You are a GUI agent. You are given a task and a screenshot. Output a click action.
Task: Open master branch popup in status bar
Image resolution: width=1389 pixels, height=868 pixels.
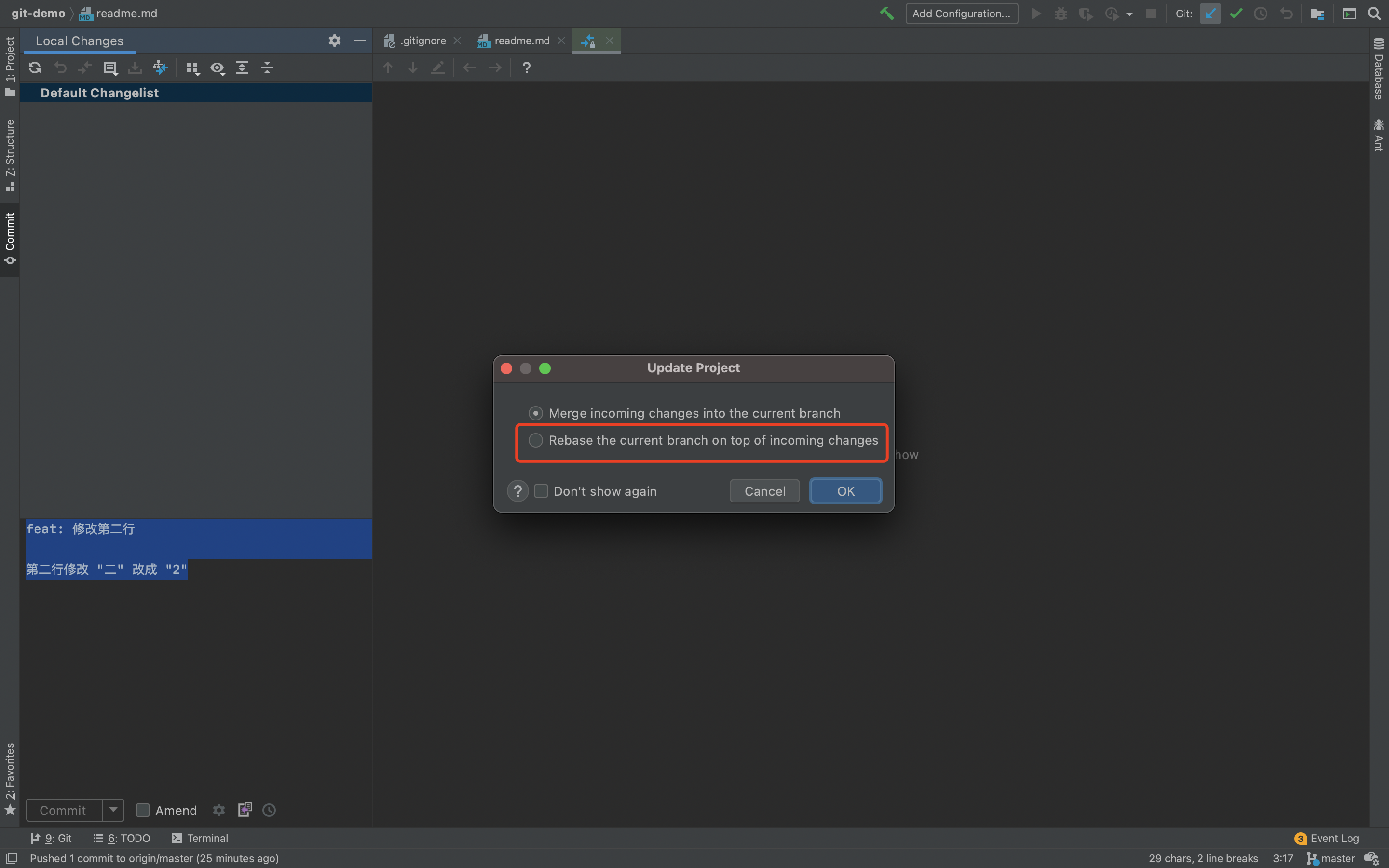(1331, 858)
